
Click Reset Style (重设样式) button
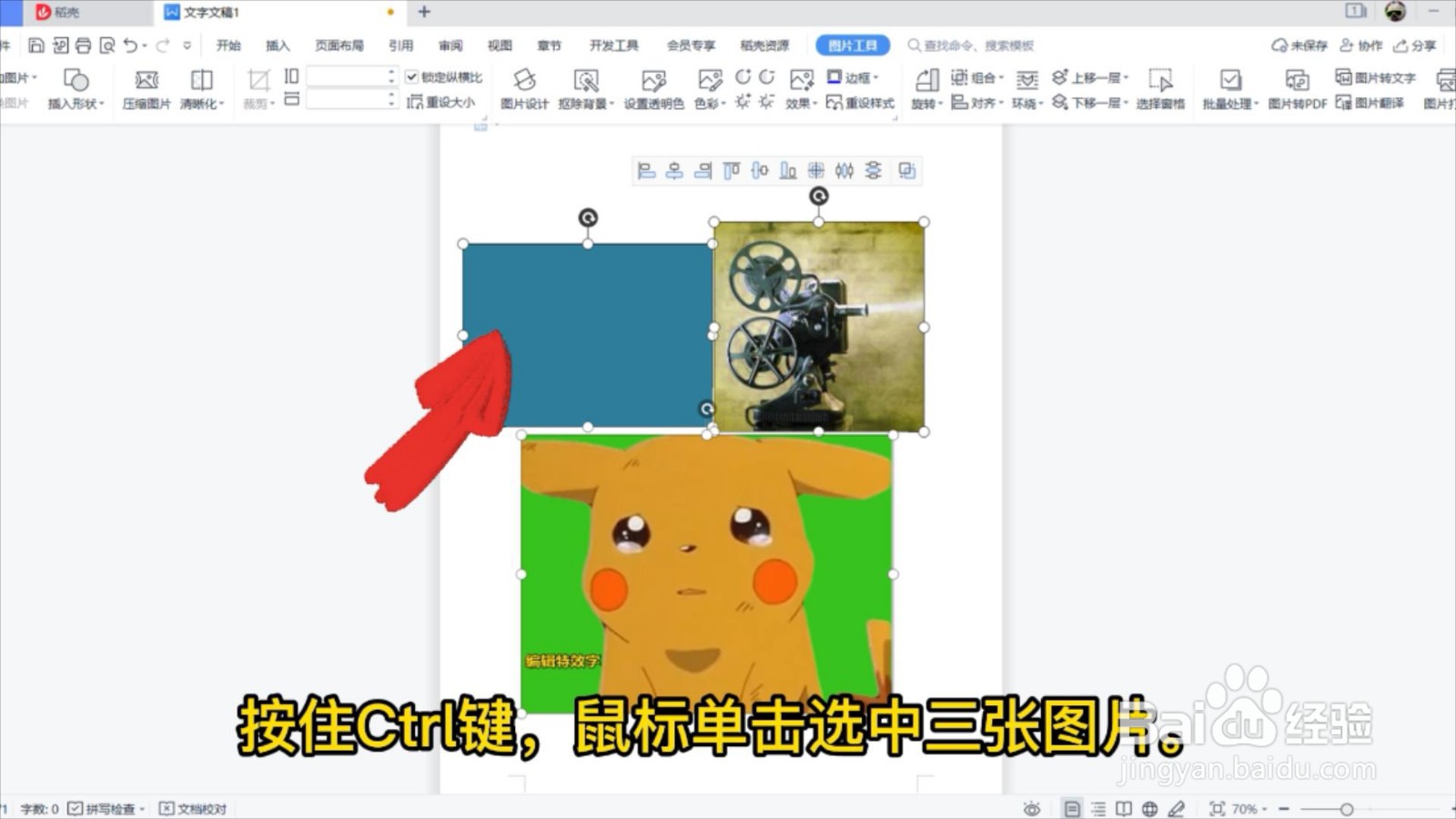point(860,103)
